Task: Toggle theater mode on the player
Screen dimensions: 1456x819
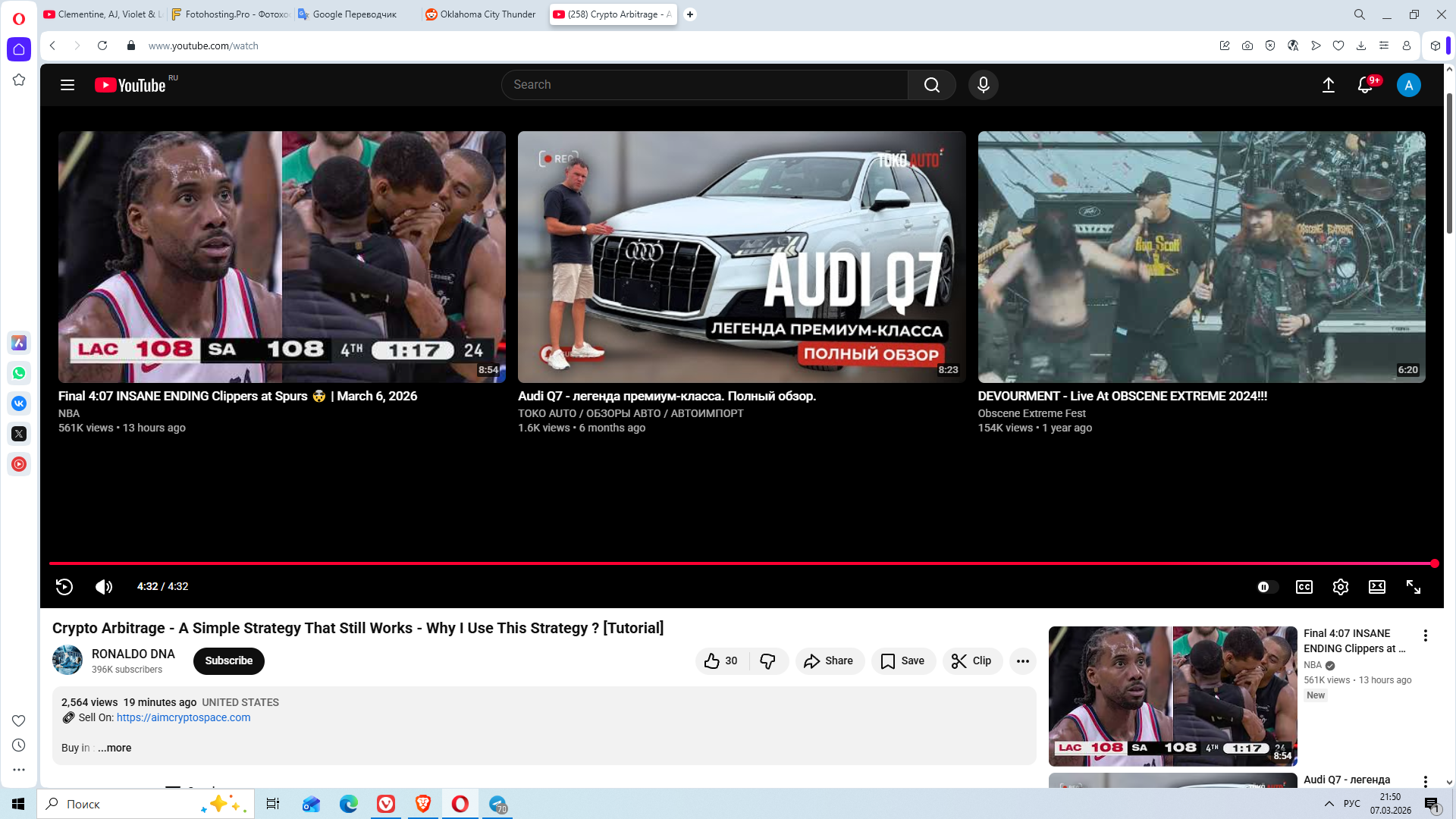Action: point(1376,587)
